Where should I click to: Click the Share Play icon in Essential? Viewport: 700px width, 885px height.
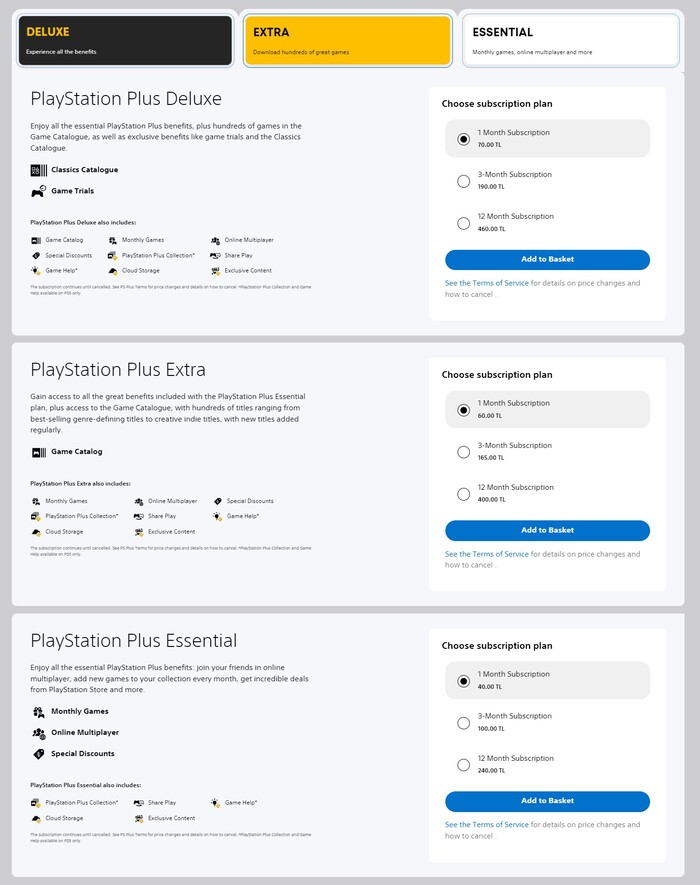139,802
